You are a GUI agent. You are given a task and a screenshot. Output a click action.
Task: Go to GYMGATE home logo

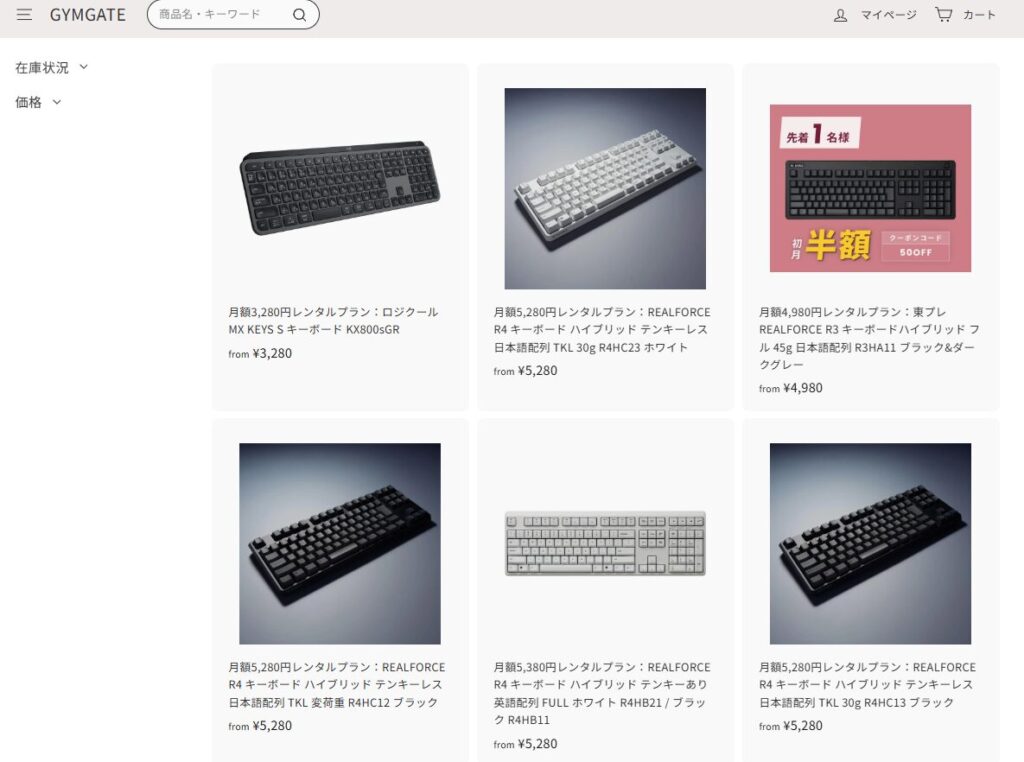coord(88,14)
